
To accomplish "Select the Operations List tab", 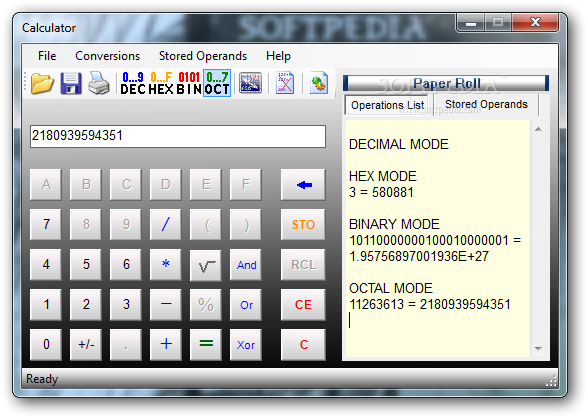I will point(388,105).
